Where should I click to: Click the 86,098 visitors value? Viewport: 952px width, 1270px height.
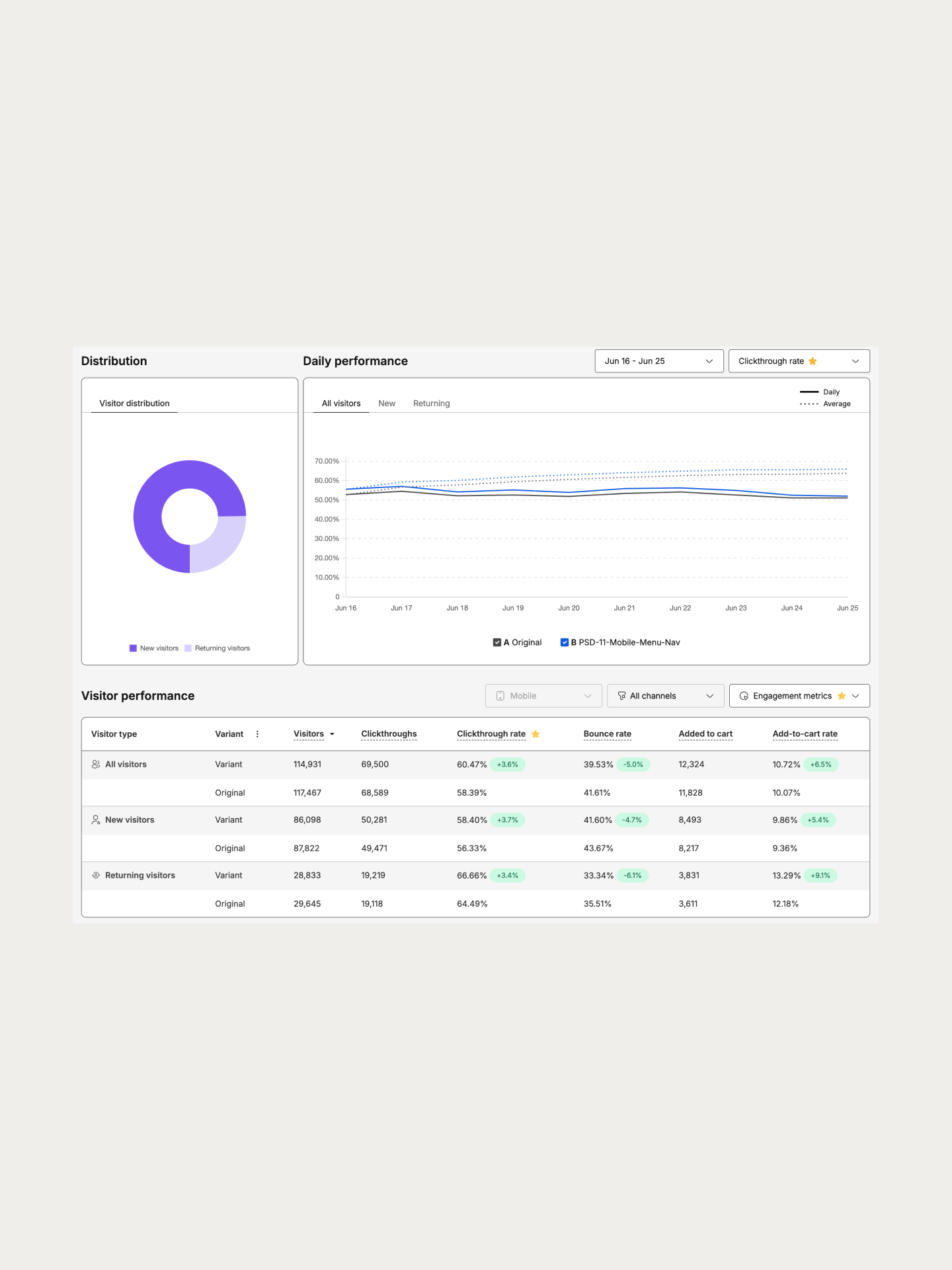[307, 820]
